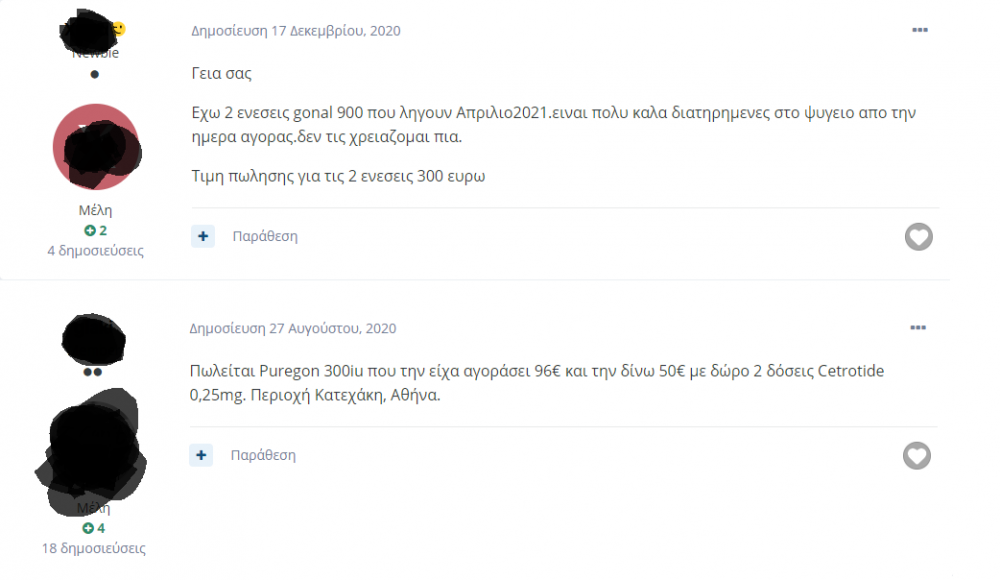Image resolution: width=1000 pixels, height=580 pixels.
Task: Open options menu on August 27 post
Action: [x=918, y=327]
